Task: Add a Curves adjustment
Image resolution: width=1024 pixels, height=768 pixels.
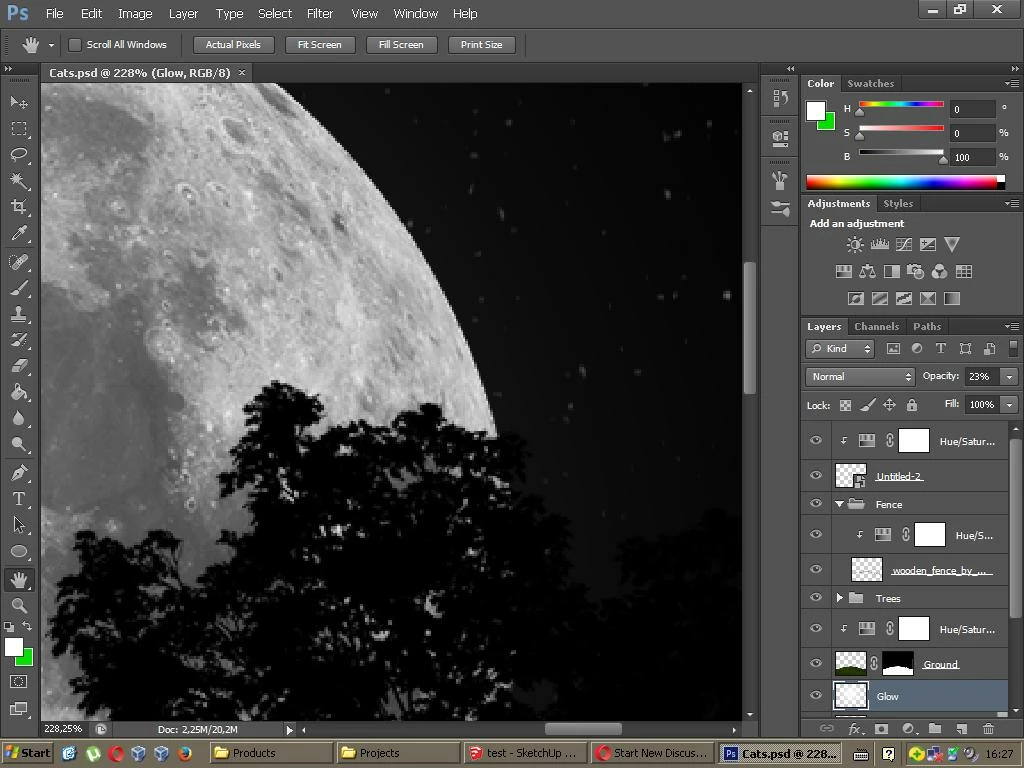Action: 904,245
